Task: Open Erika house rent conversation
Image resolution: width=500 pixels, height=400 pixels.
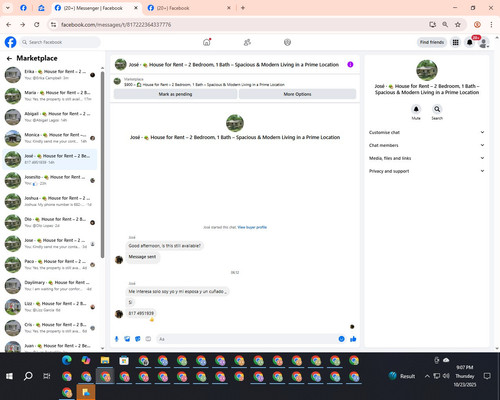Action: [50, 75]
